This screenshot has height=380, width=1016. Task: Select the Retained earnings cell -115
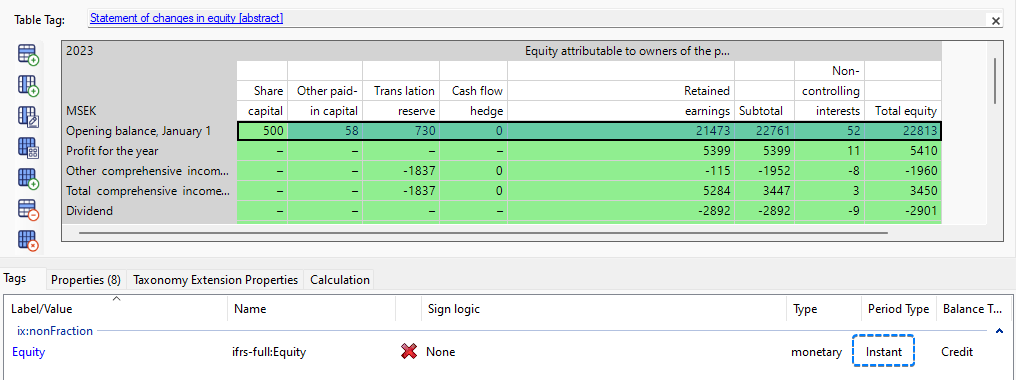(621, 171)
